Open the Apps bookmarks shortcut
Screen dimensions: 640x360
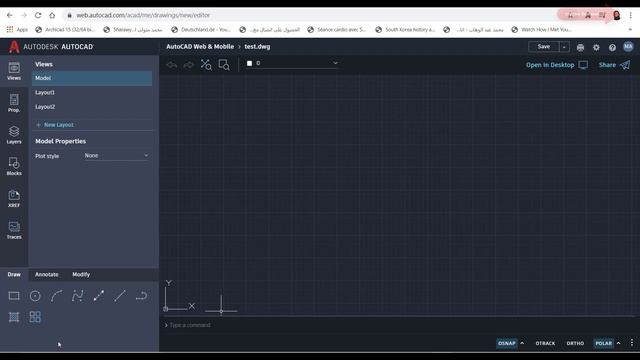point(17,29)
